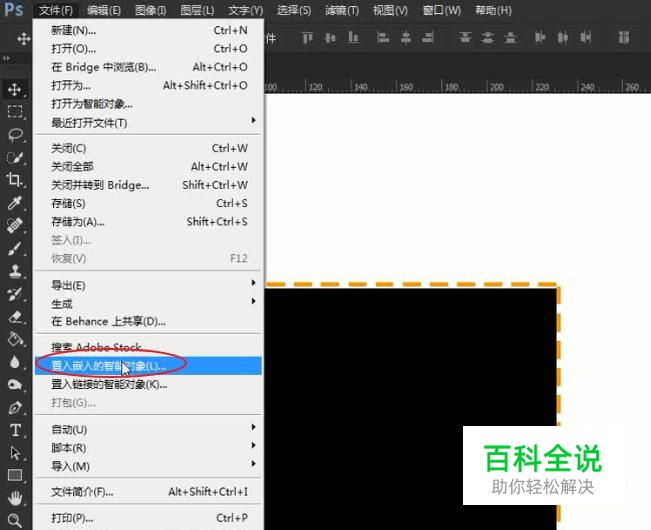Click the Photoshop Ps logo icon

(14, 9)
